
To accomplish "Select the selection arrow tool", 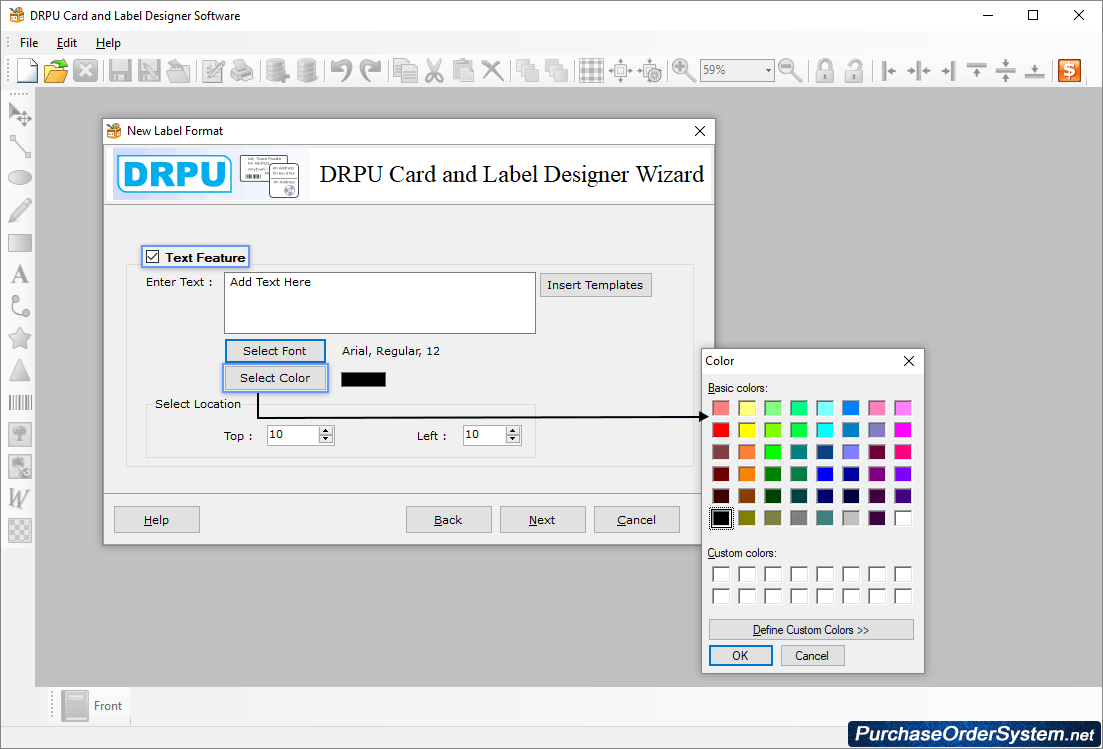I will point(20,115).
